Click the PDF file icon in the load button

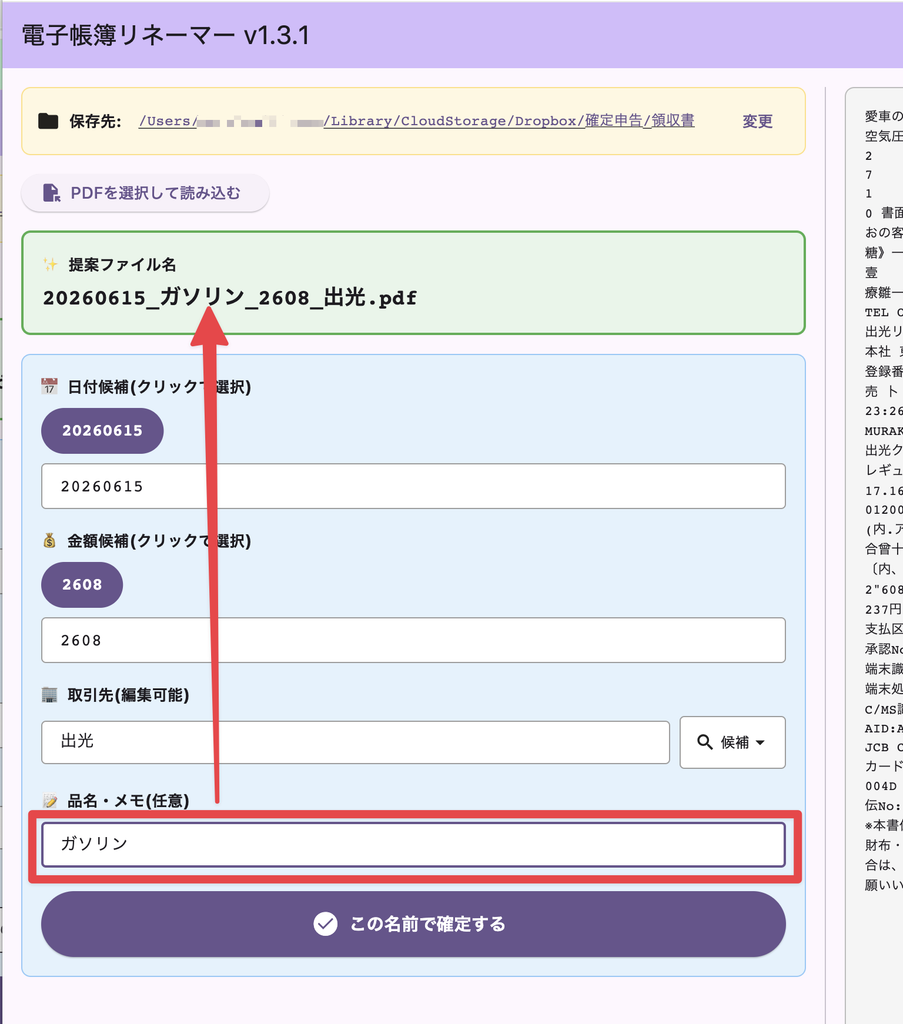[x=51, y=193]
